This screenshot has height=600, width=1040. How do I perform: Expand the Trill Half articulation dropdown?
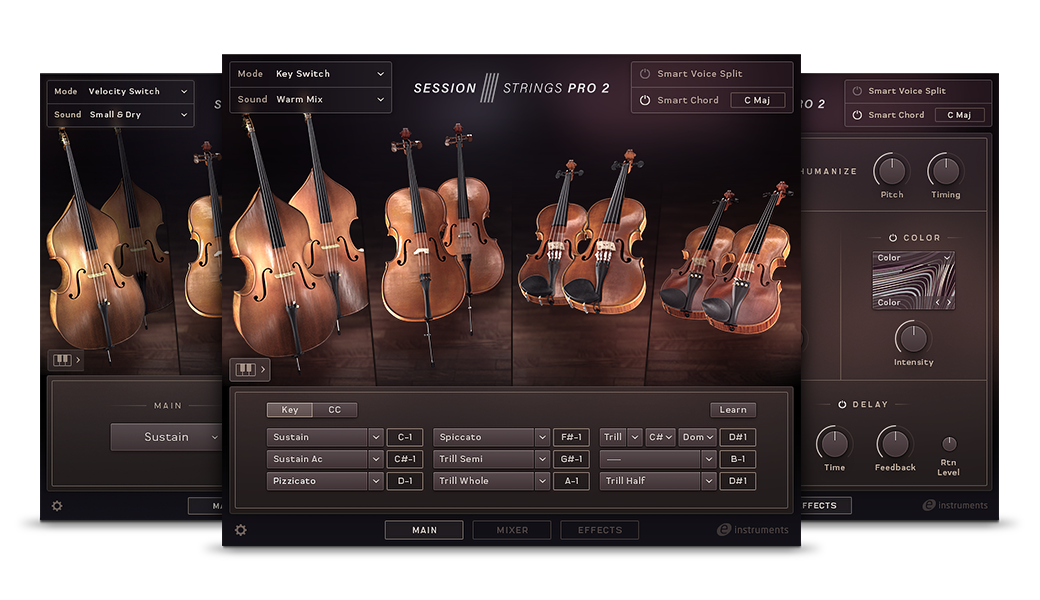point(708,481)
